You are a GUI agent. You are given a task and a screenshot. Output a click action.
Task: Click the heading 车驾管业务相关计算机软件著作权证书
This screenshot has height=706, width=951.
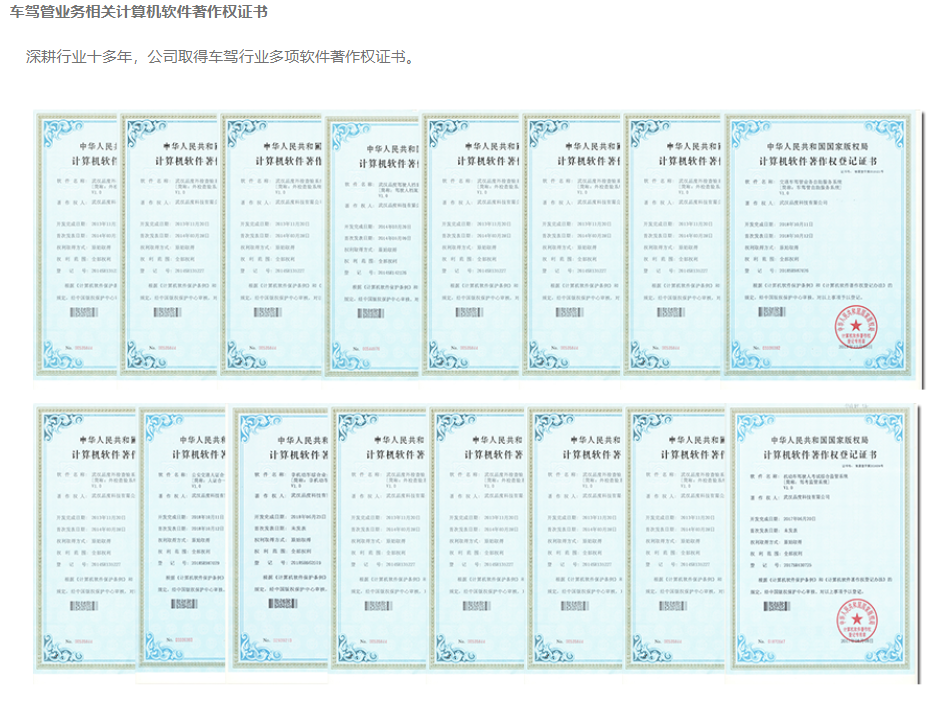pos(138,13)
